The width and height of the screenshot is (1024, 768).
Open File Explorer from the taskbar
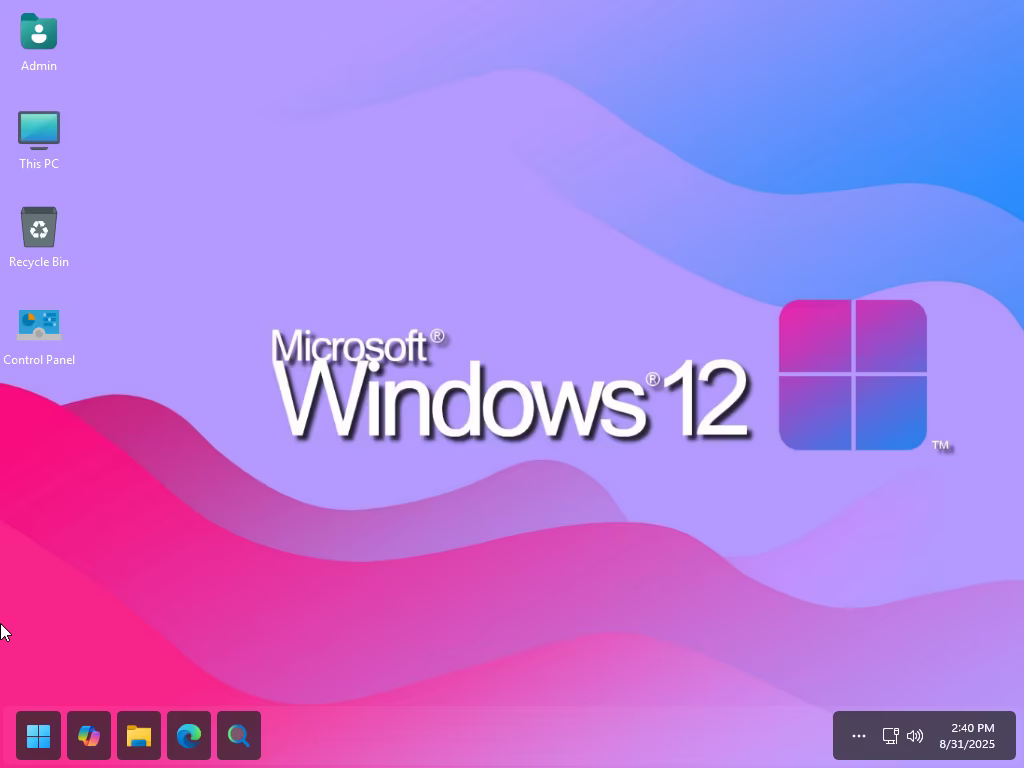[x=139, y=735]
